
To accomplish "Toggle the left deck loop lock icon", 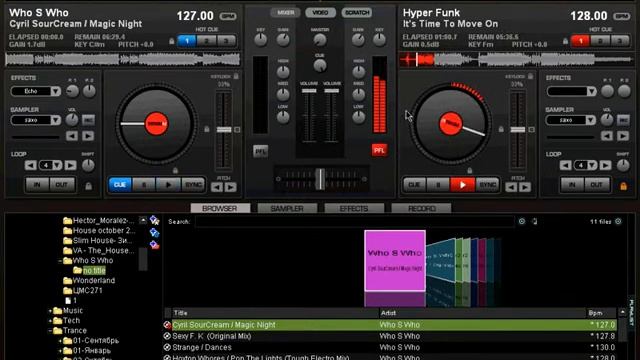I will click(88, 187).
